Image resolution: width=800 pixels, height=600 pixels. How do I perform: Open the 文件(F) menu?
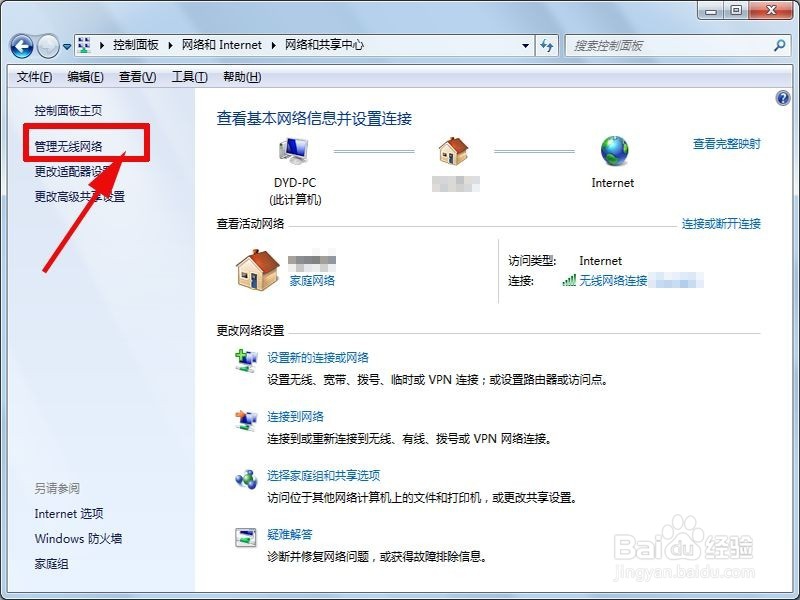[x=34, y=77]
